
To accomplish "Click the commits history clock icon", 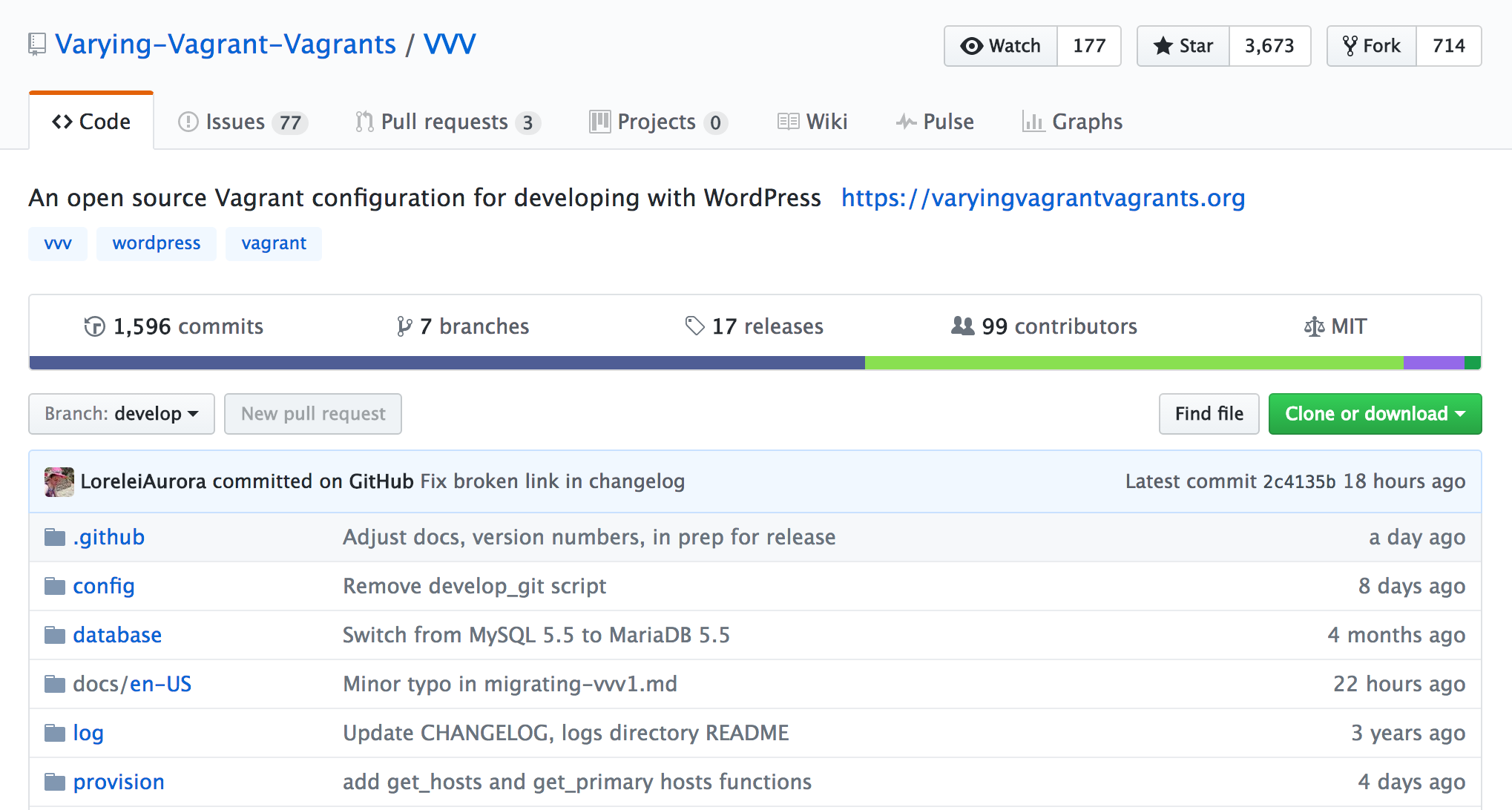I will pos(93,326).
